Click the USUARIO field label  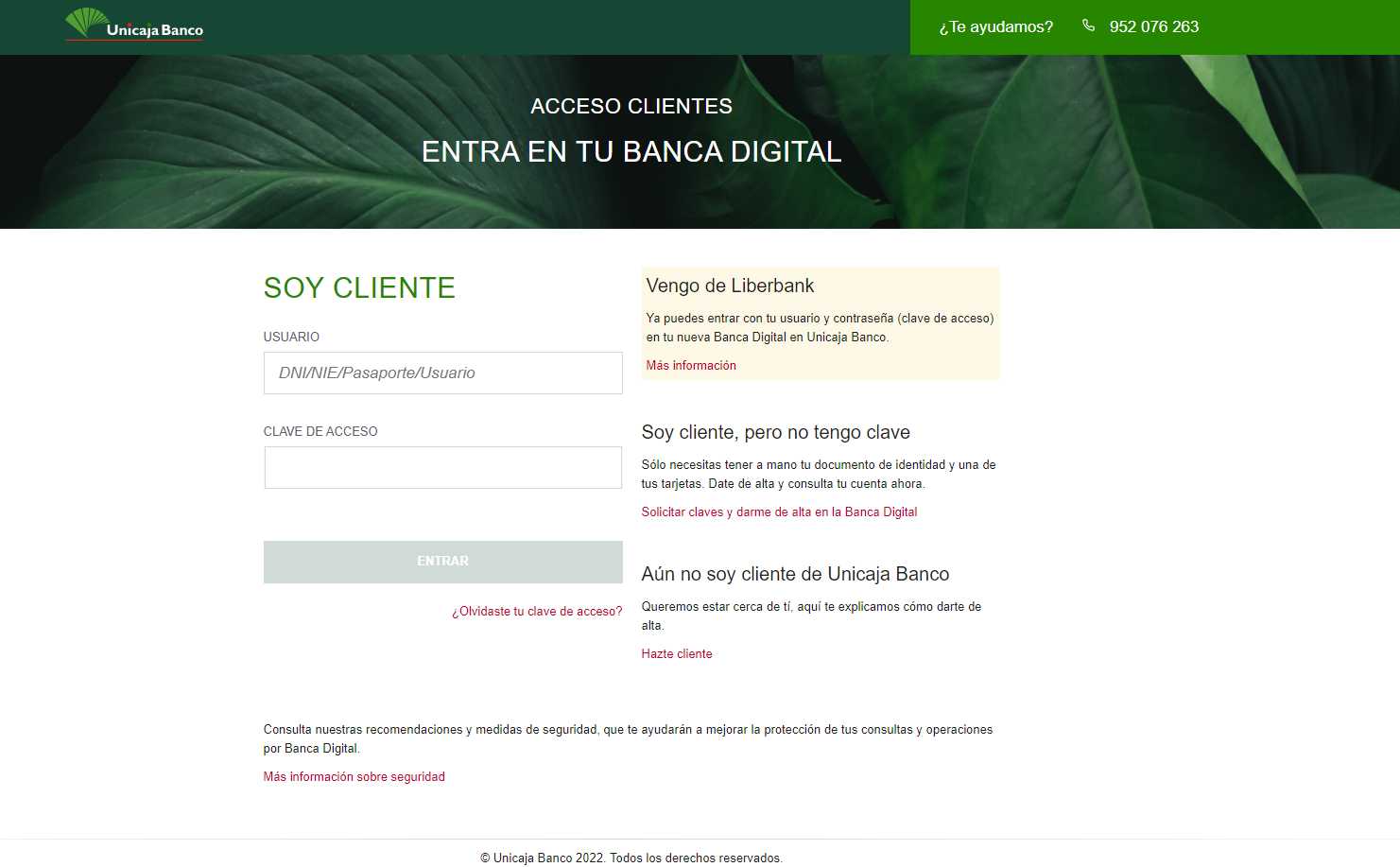pyautogui.click(x=291, y=337)
